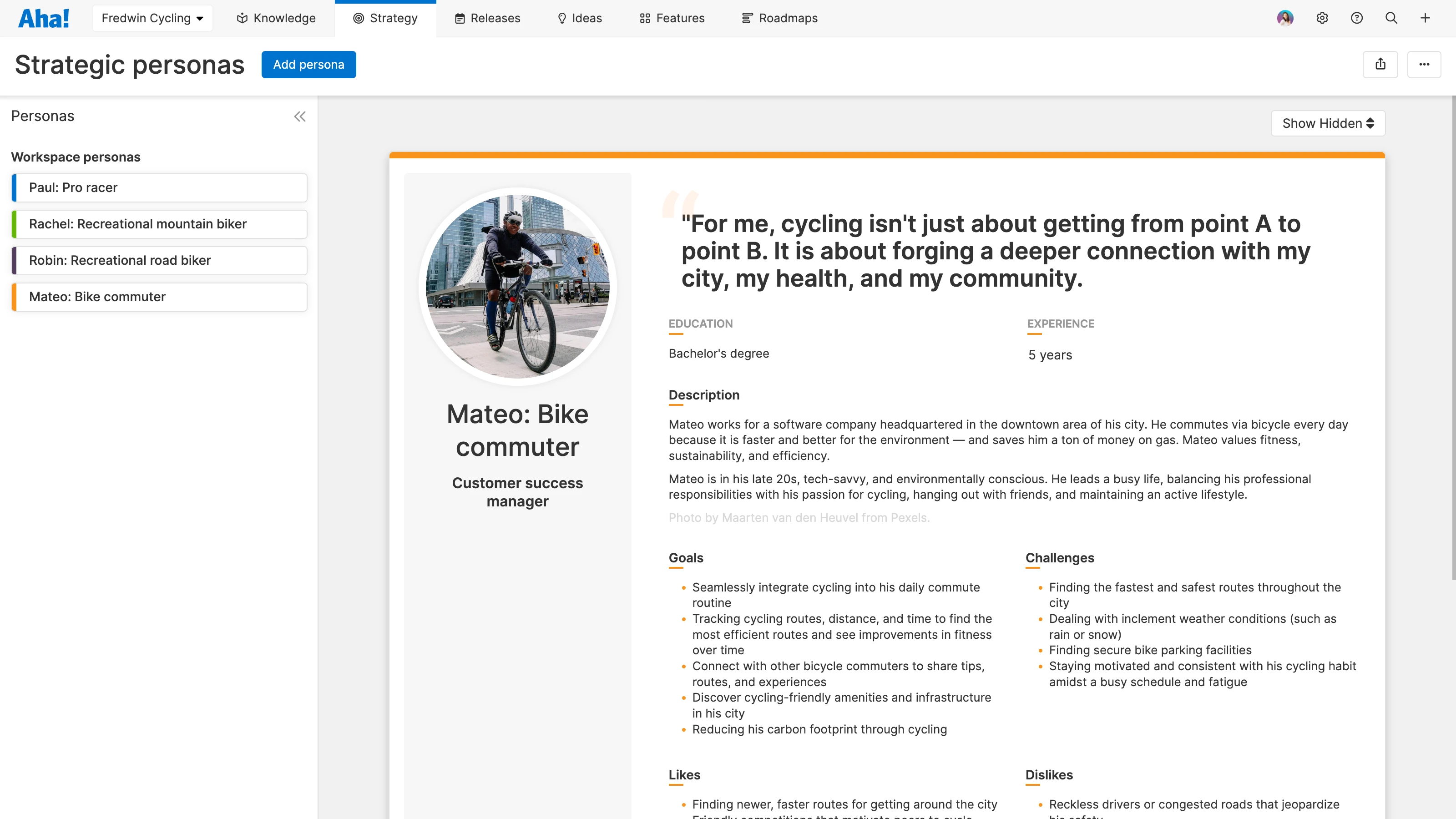Click the Add persona button
This screenshot has height=819, width=1456.
click(308, 65)
